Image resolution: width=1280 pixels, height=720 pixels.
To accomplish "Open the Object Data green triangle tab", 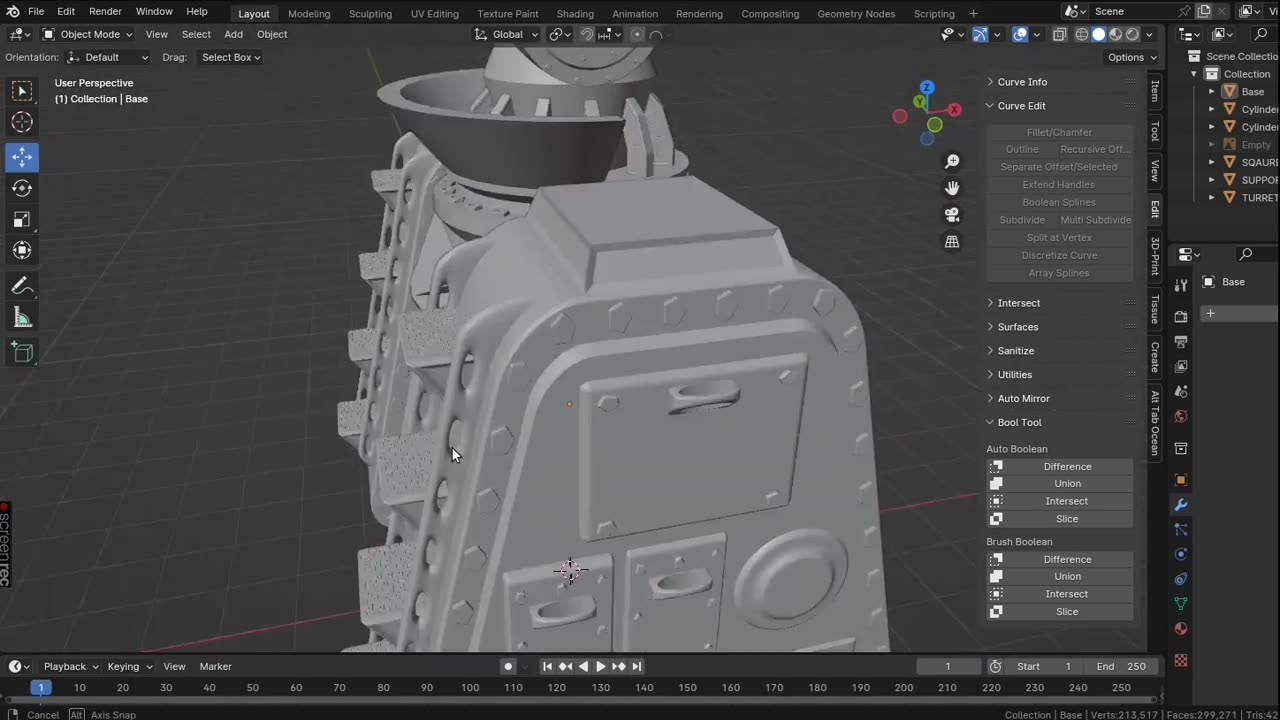I will tap(1181, 604).
